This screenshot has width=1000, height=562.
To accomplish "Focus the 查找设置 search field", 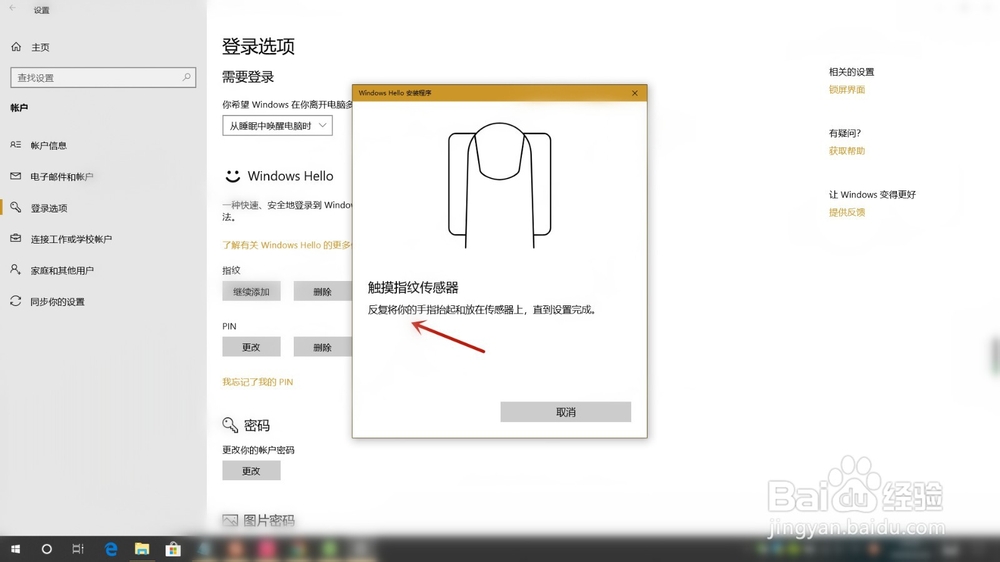I will [103, 77].
